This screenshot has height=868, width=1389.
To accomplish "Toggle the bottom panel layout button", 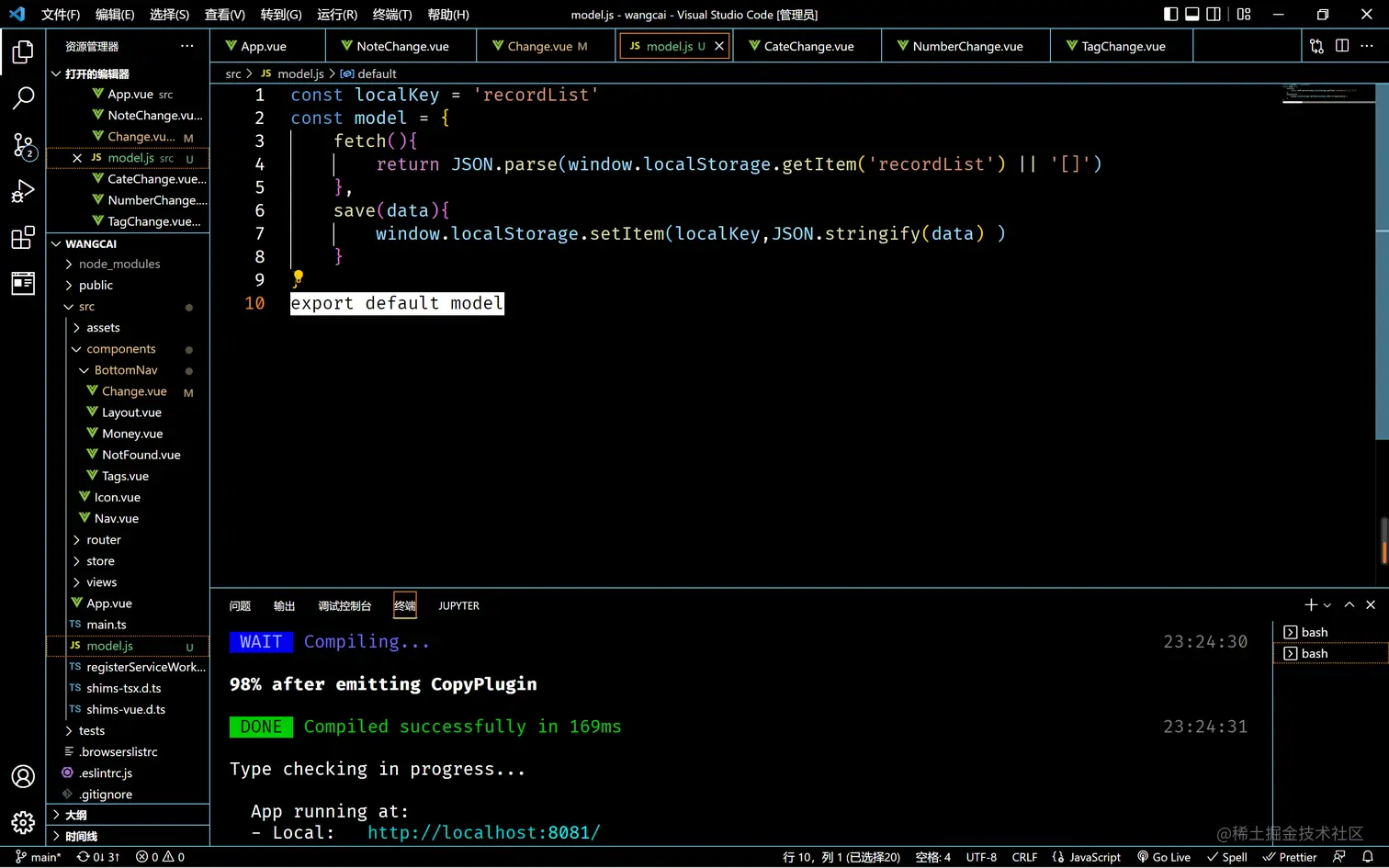I will 1192,14.
